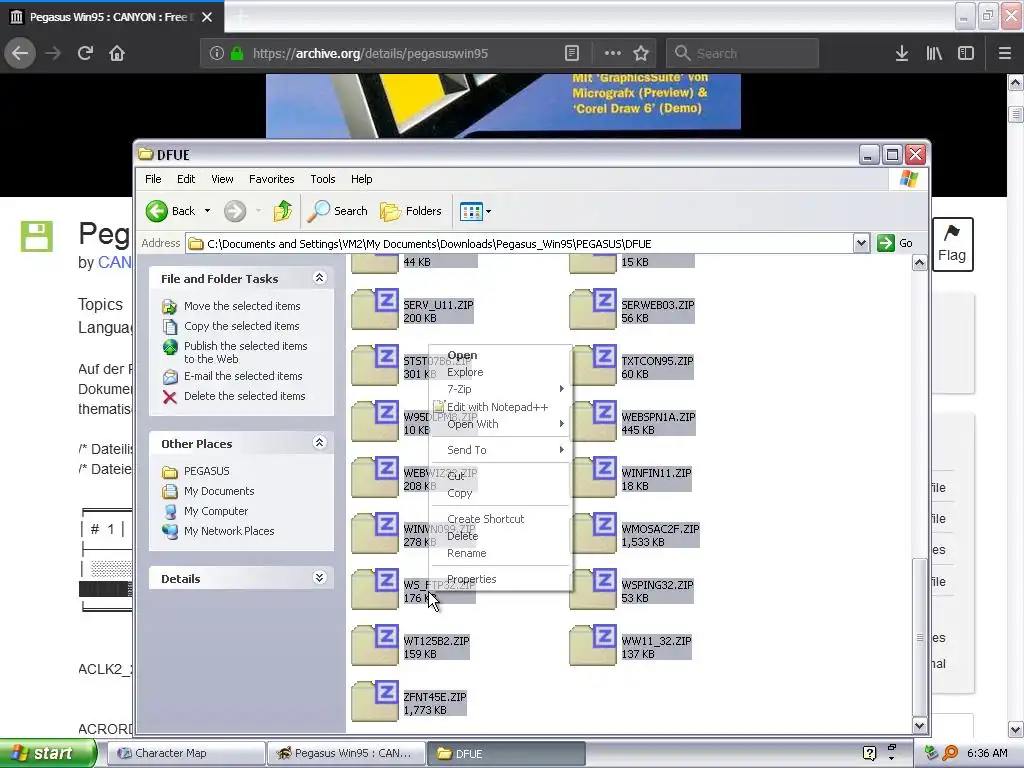
Task: Select the WW11_32.ZIP file icon
Action: 593,646
